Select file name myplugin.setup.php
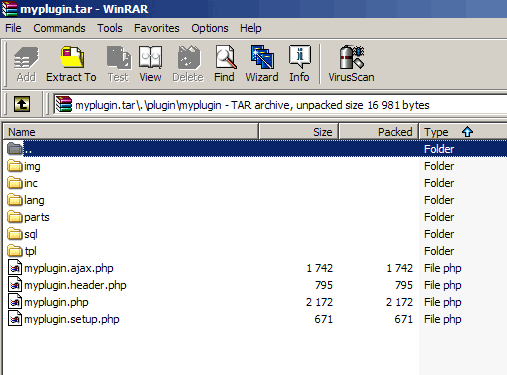The height and width of the screenshot is (375, 507). [72, 319]
